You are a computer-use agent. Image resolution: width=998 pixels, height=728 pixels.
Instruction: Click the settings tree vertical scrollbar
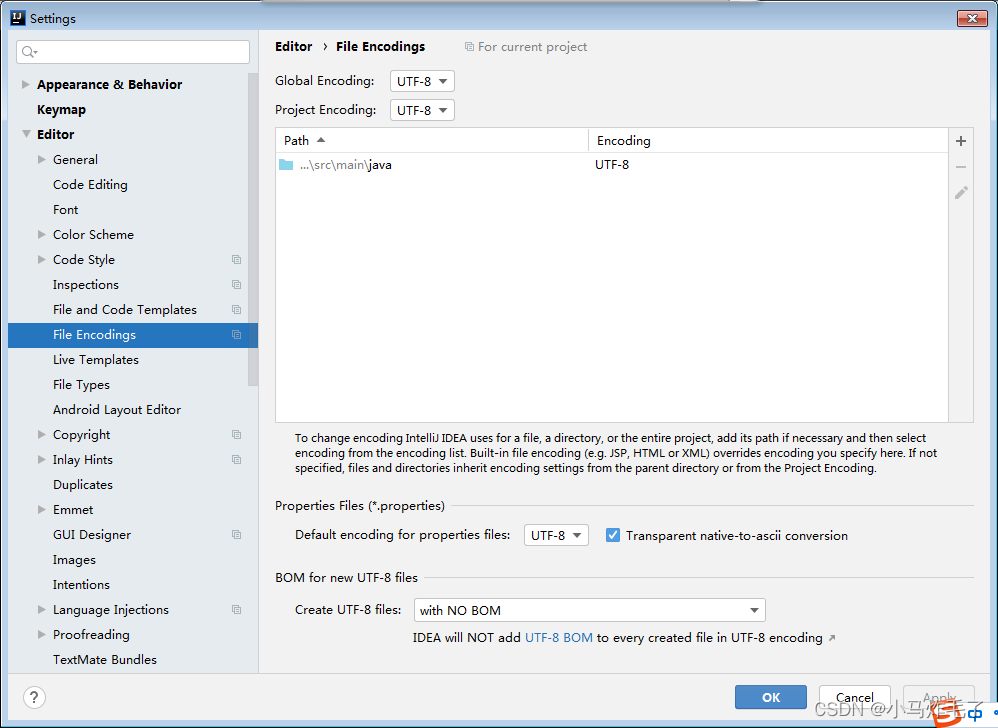253,229
